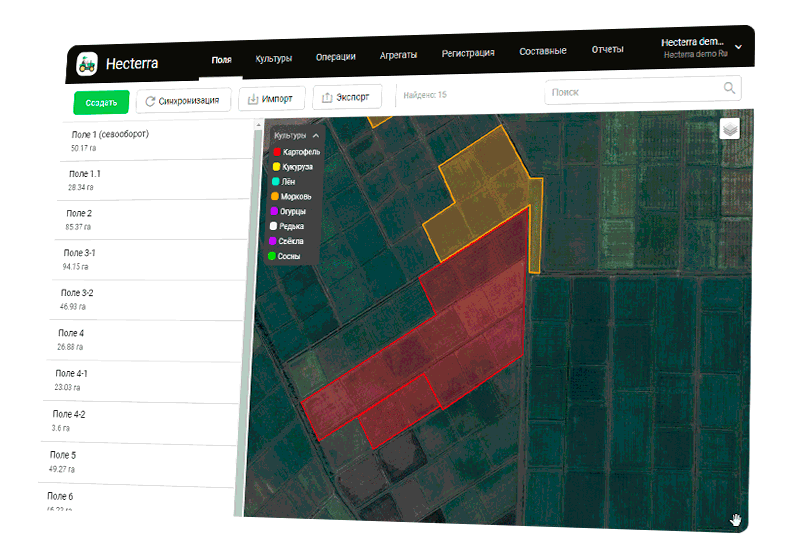
Task: Click the export icon in Экспорт
Action: (326, 98)
